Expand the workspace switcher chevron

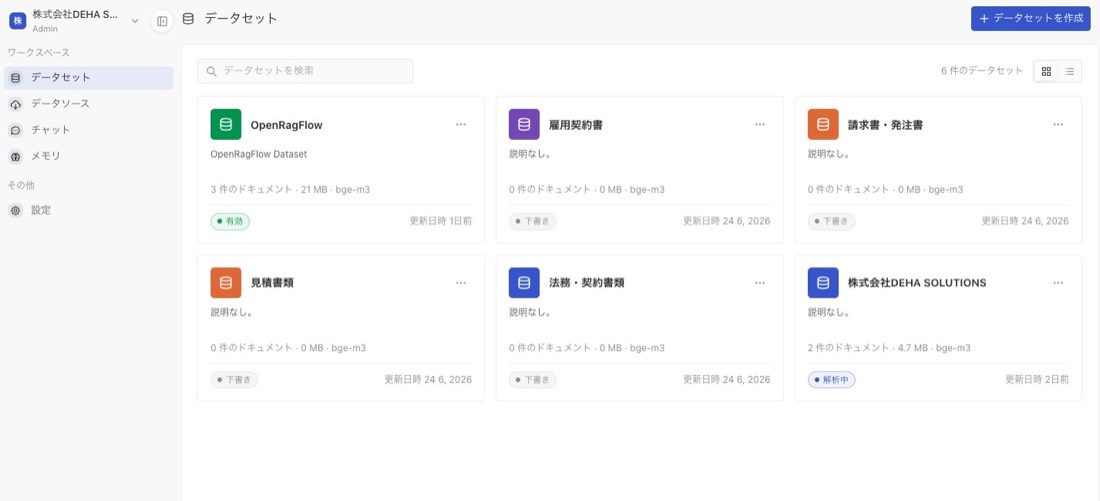135,20
